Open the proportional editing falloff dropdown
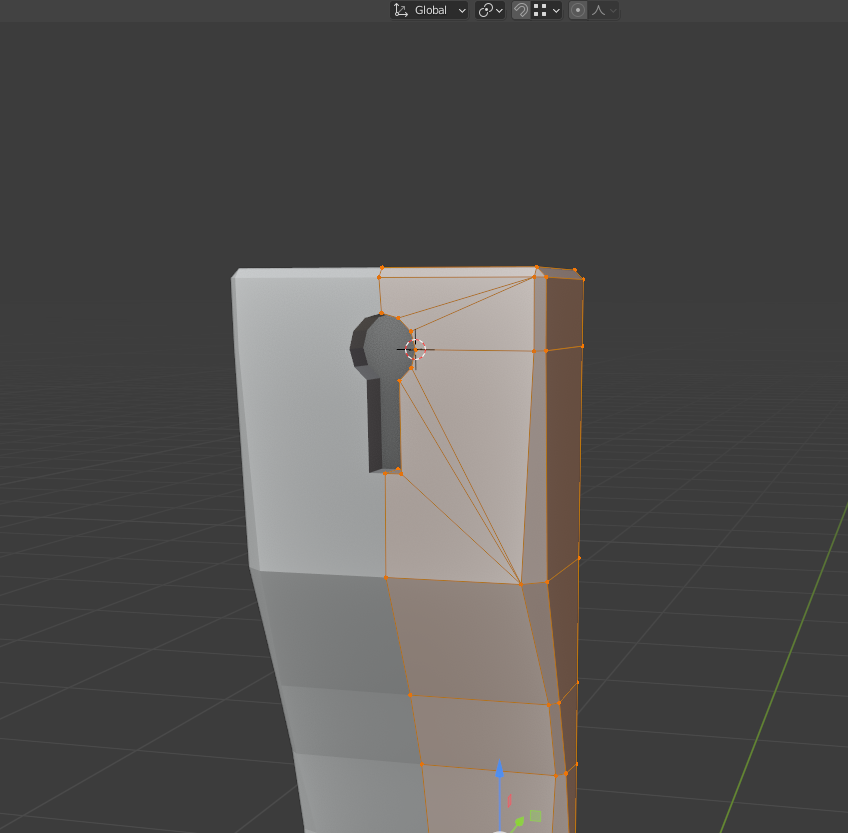Viewport: 848px width, 833px height. [614, 10]
